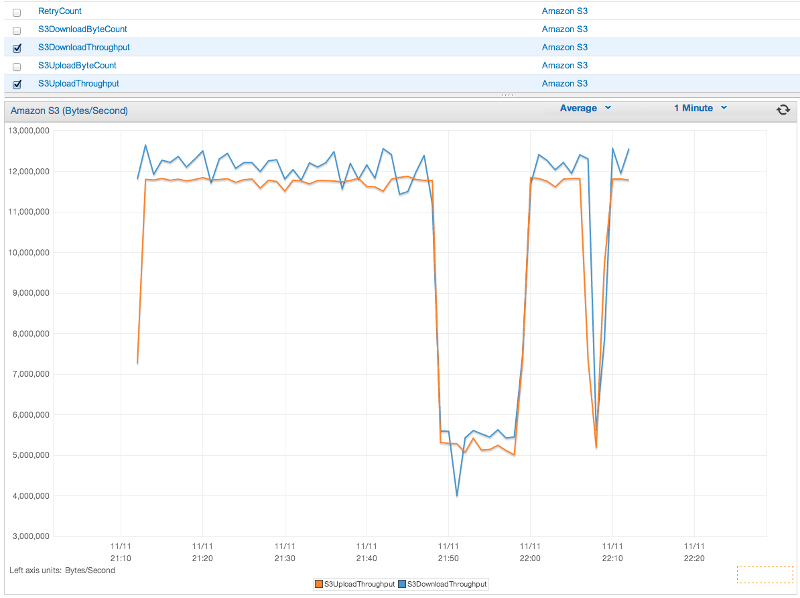The image size is (800, 598).
Task: Click the dashed selection box at bottom right
Action: 767,572
